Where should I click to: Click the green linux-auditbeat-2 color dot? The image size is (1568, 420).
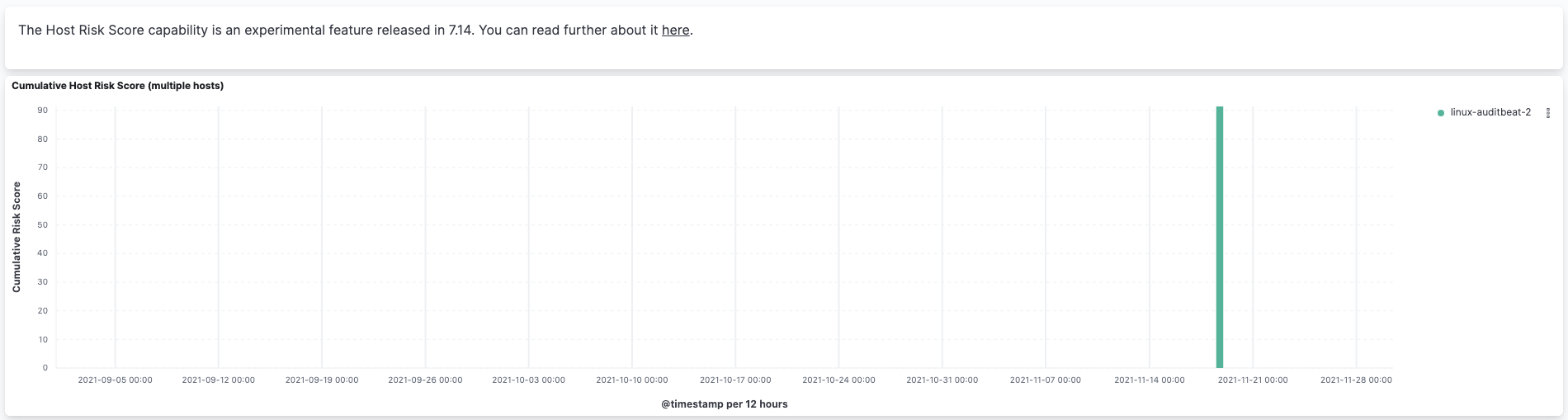point(1440,113)
